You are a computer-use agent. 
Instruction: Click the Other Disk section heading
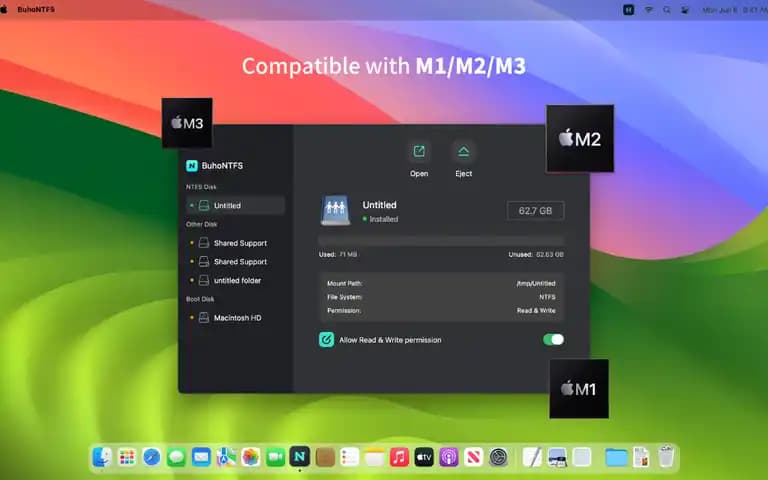(x=201, y=224)
